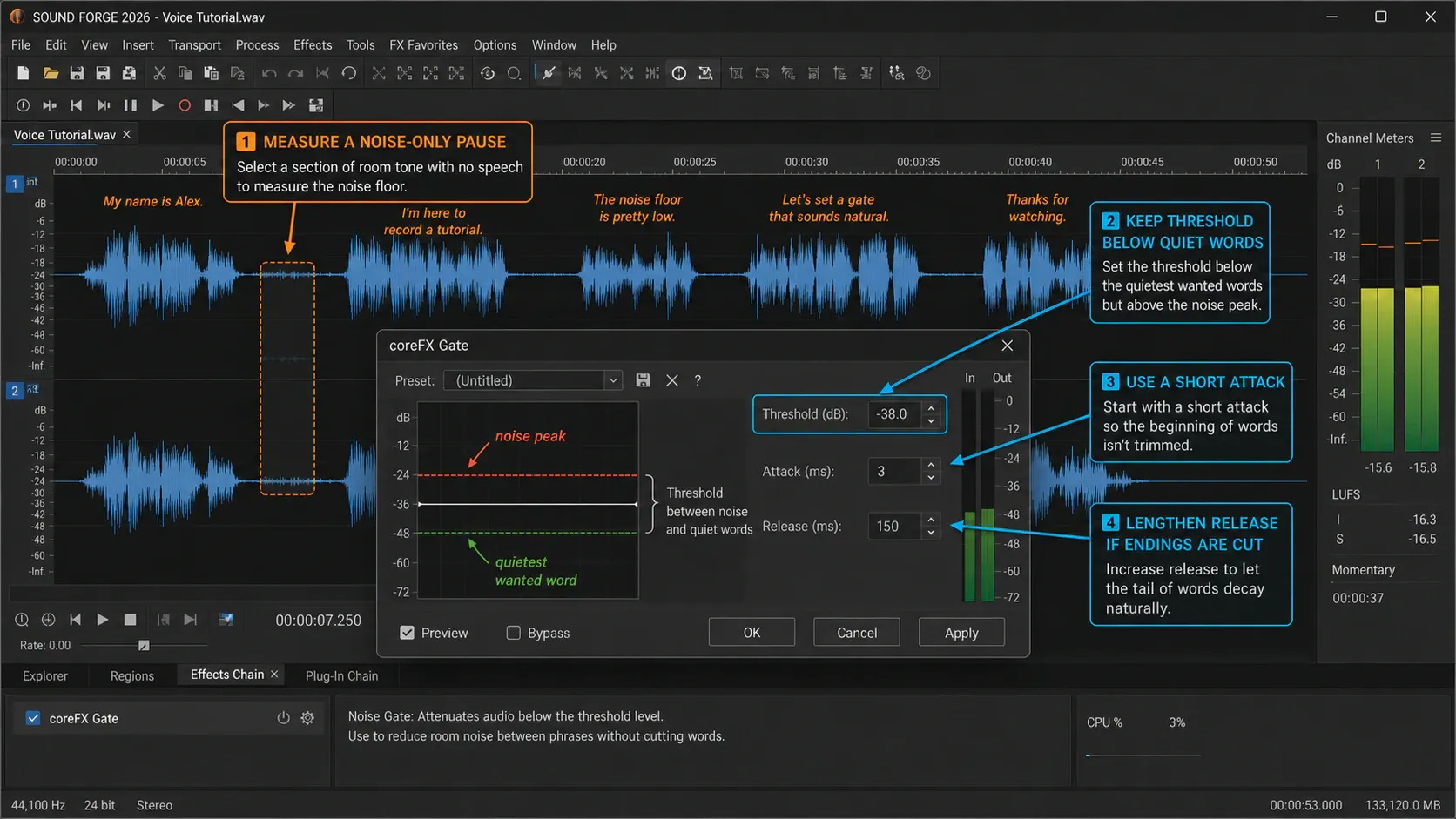The image size is (1456, 819).
Task: Open the Effects menu
Action: point(313,45)
